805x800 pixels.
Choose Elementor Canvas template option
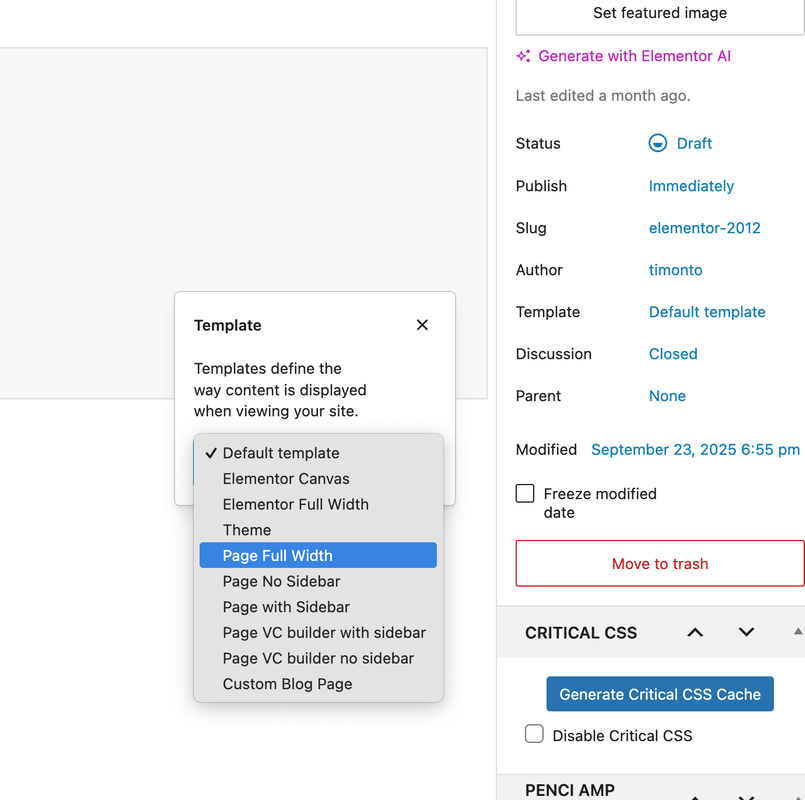[x=286, y=479]
